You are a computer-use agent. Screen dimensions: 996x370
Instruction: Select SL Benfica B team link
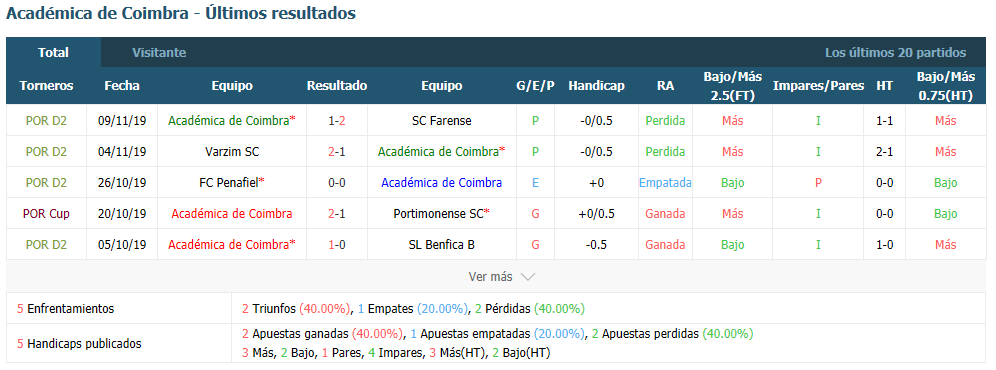[441, 245]
